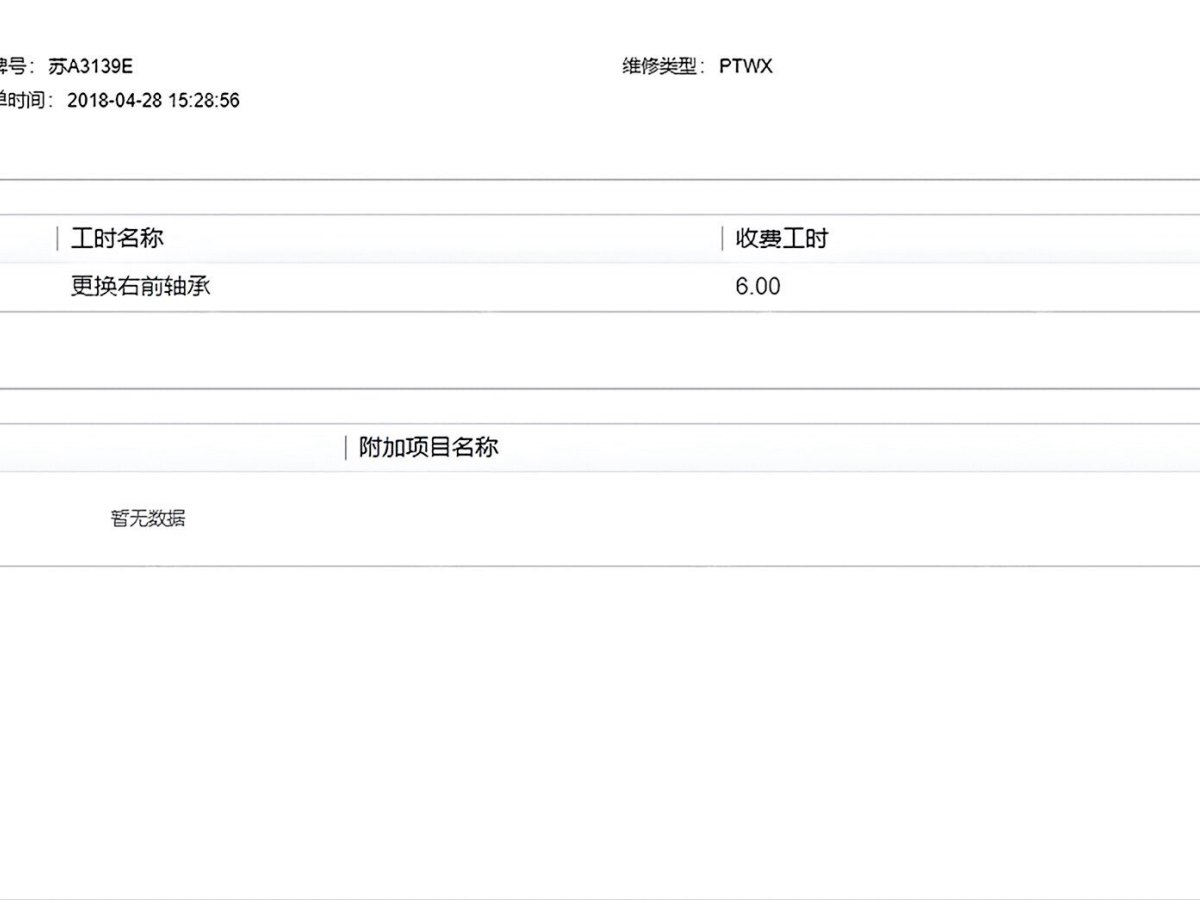Viewport: 1200px width, 900px height.
Task: Grab the column divider before 工时名称
Action: coord(58,239)
